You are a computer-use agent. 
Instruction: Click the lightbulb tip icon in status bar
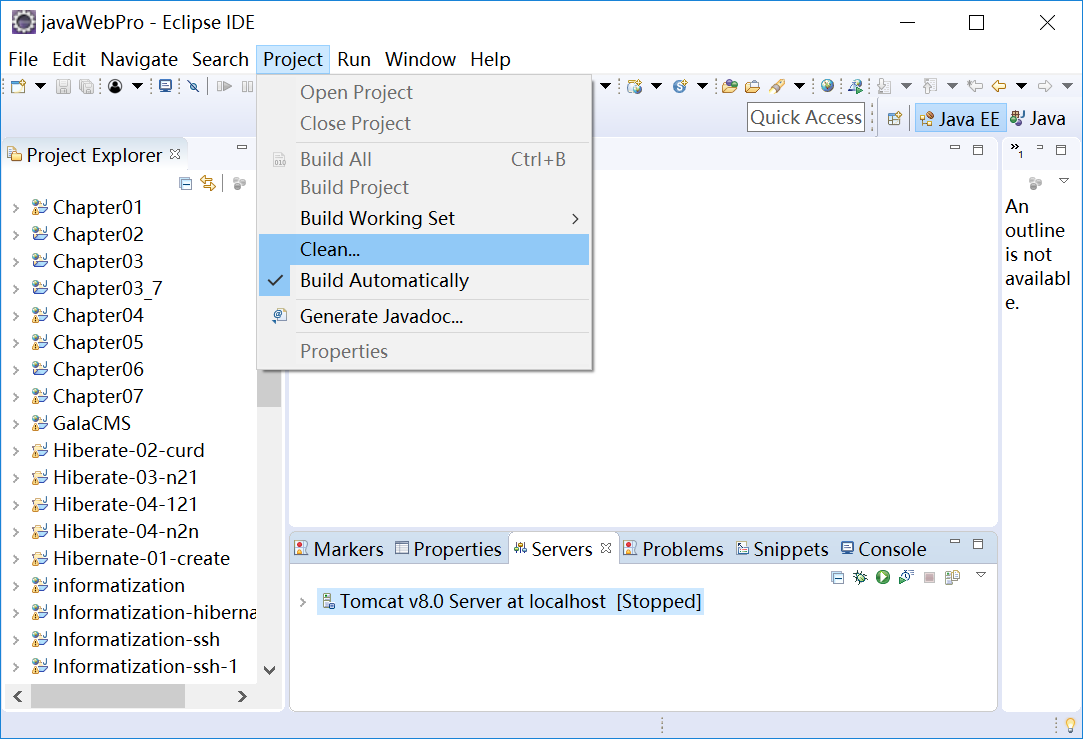click(1070, 725)
